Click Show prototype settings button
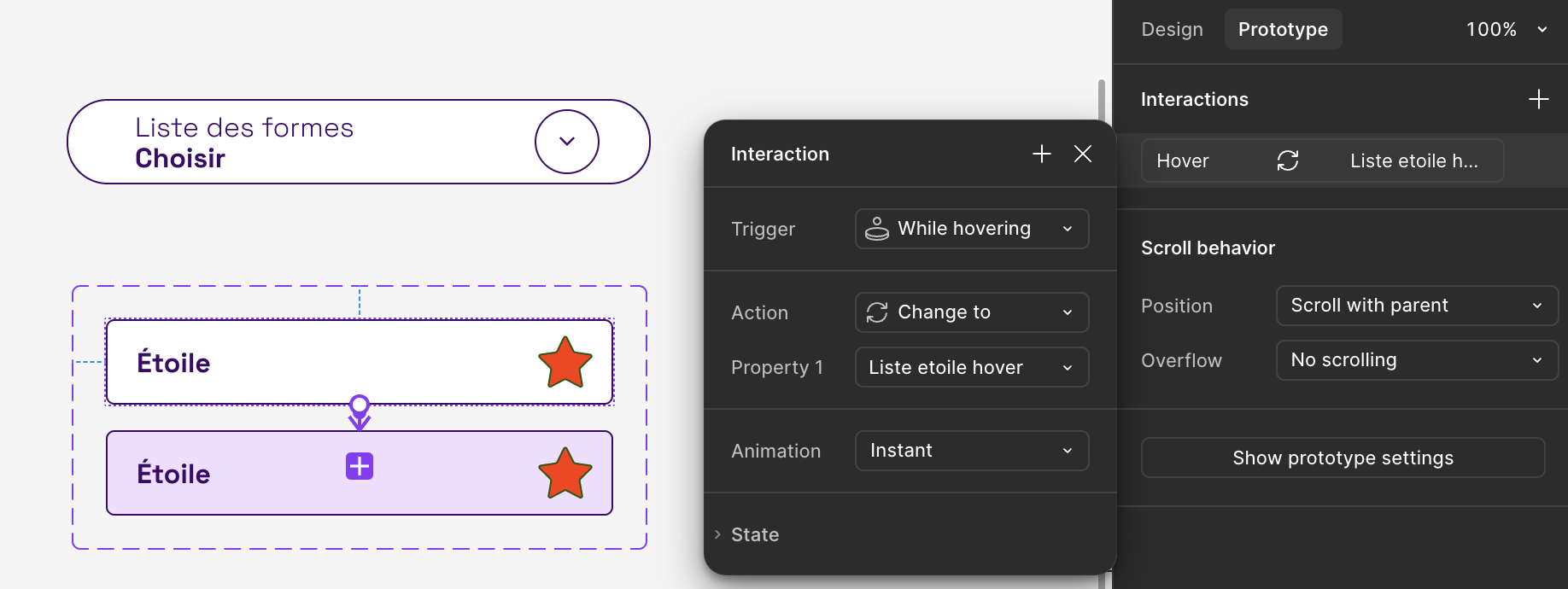This screenshot has width=1568, height=589. 1343,458
